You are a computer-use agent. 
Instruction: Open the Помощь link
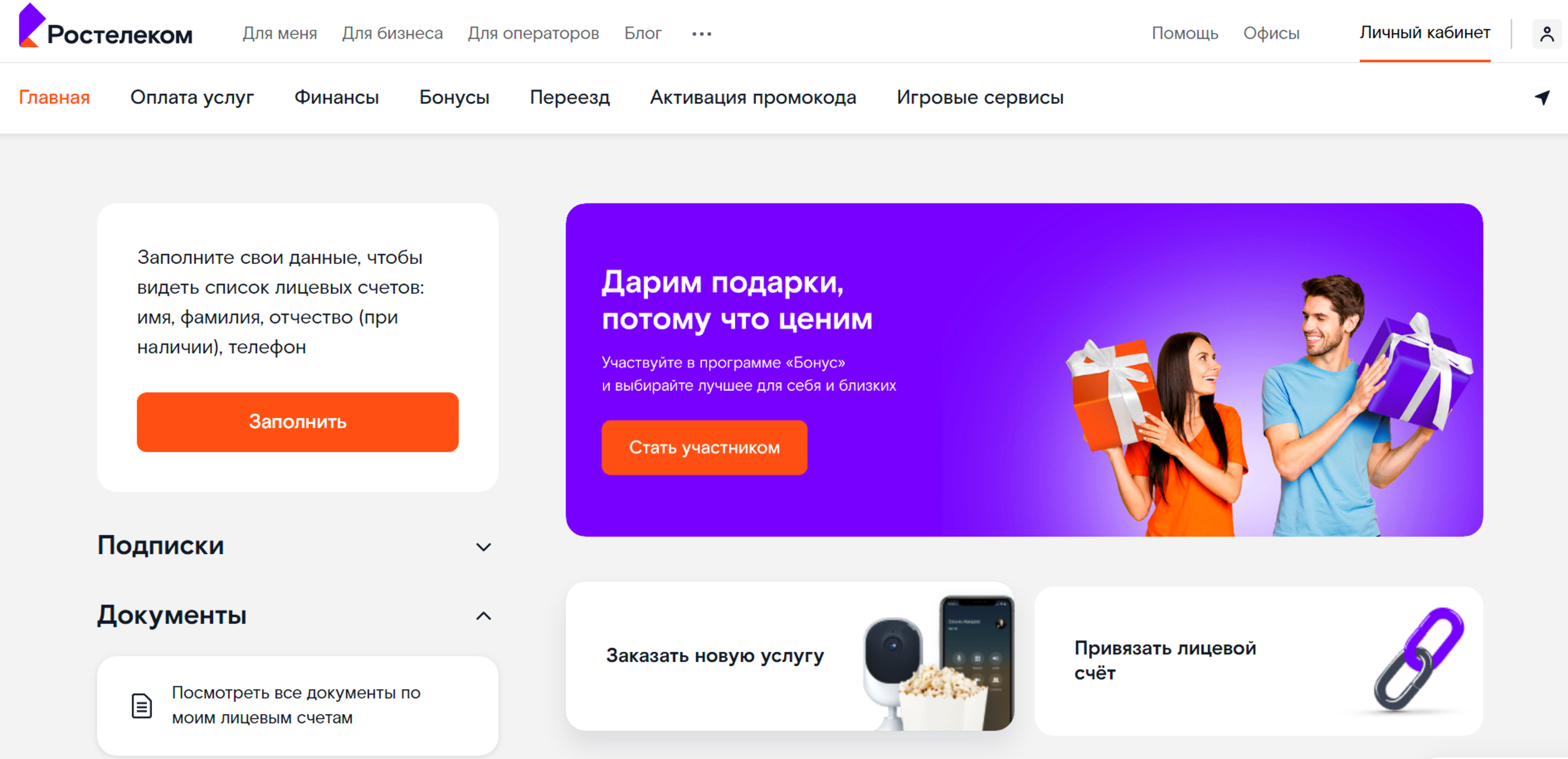click(1185, 33)
